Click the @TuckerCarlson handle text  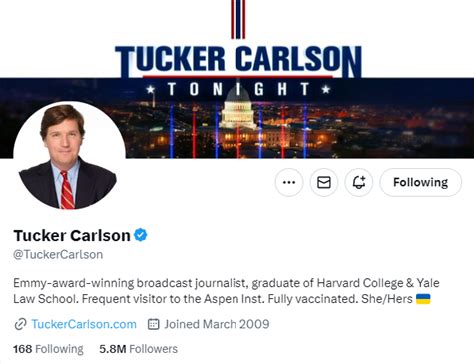pos(58,255)
